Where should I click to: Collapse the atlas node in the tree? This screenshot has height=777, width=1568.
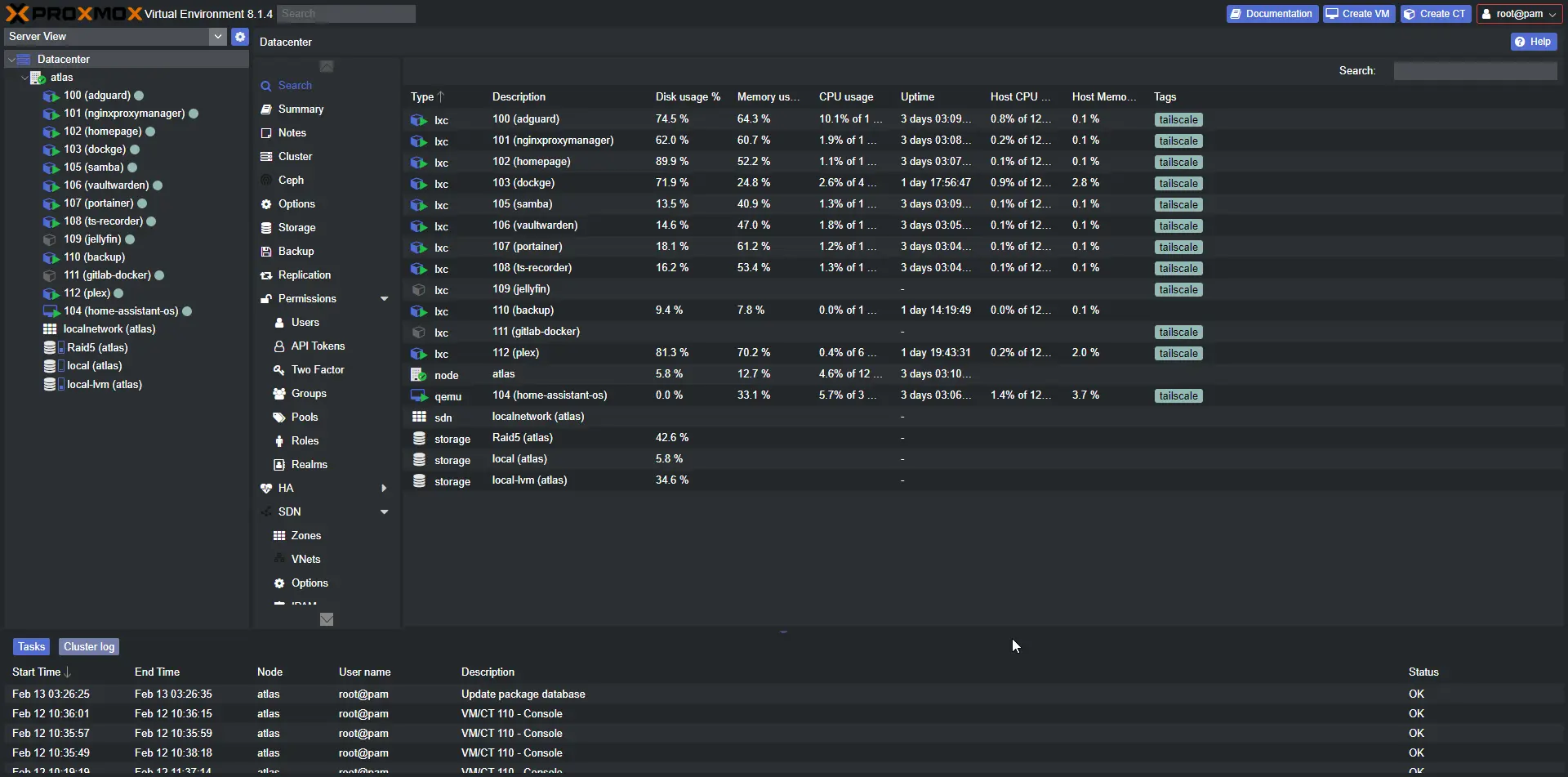click(x=24, y=78)
